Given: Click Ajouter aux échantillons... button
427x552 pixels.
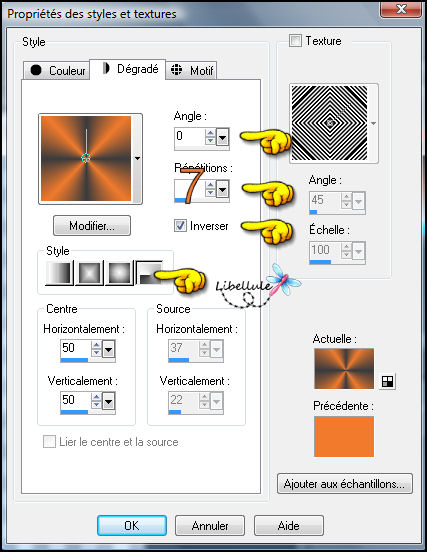Looking at the screenshot, I should point(345,484).
